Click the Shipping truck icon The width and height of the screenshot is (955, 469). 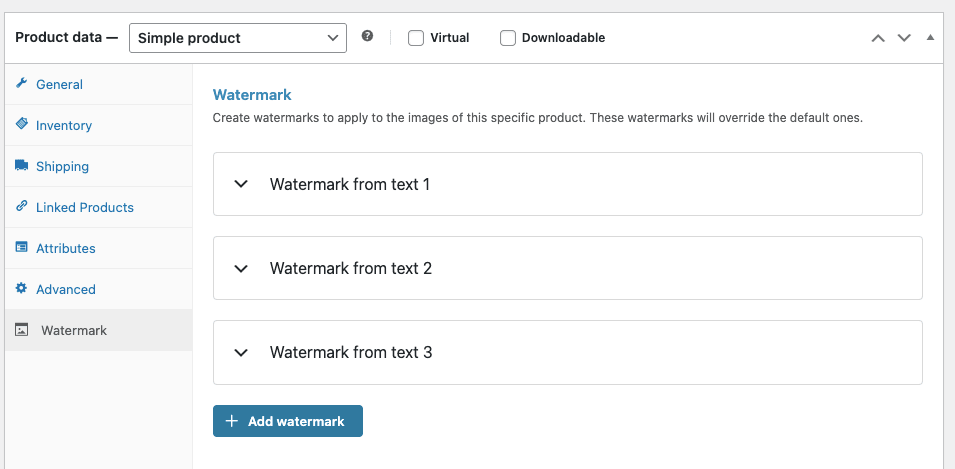click(x=22, y=165)
